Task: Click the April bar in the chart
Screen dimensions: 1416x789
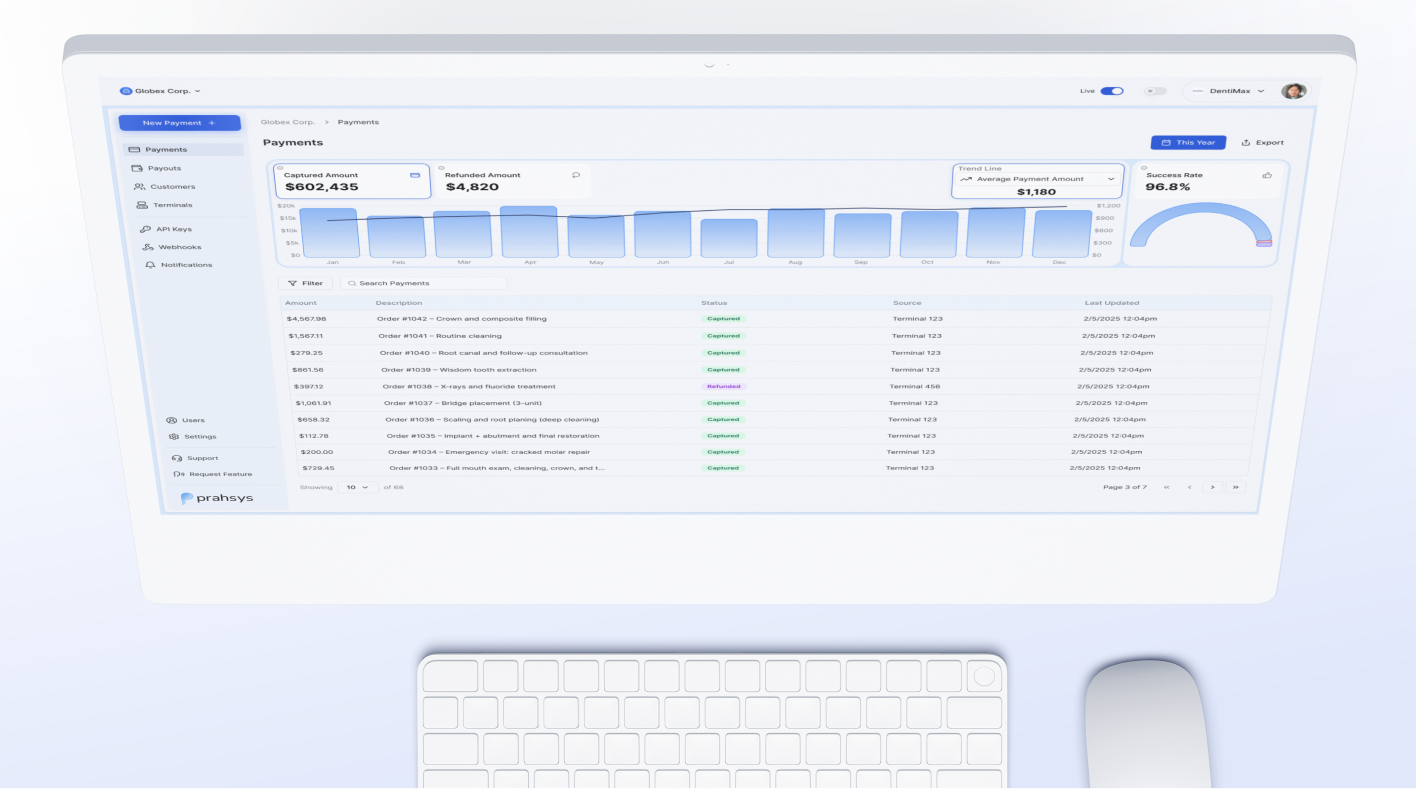Action: pos(529,232)
